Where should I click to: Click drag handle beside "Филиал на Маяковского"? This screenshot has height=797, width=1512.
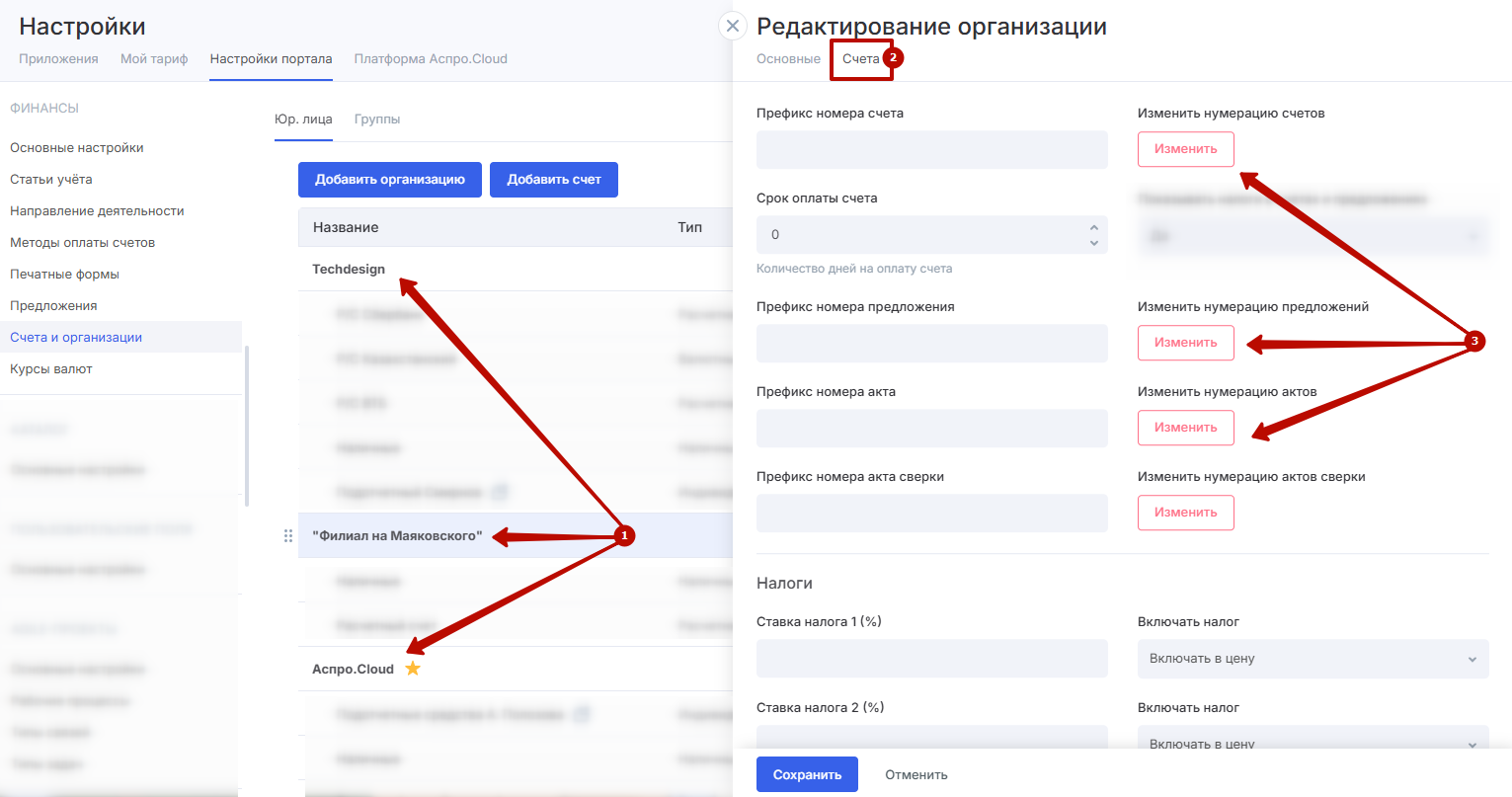tap(288, 535)
